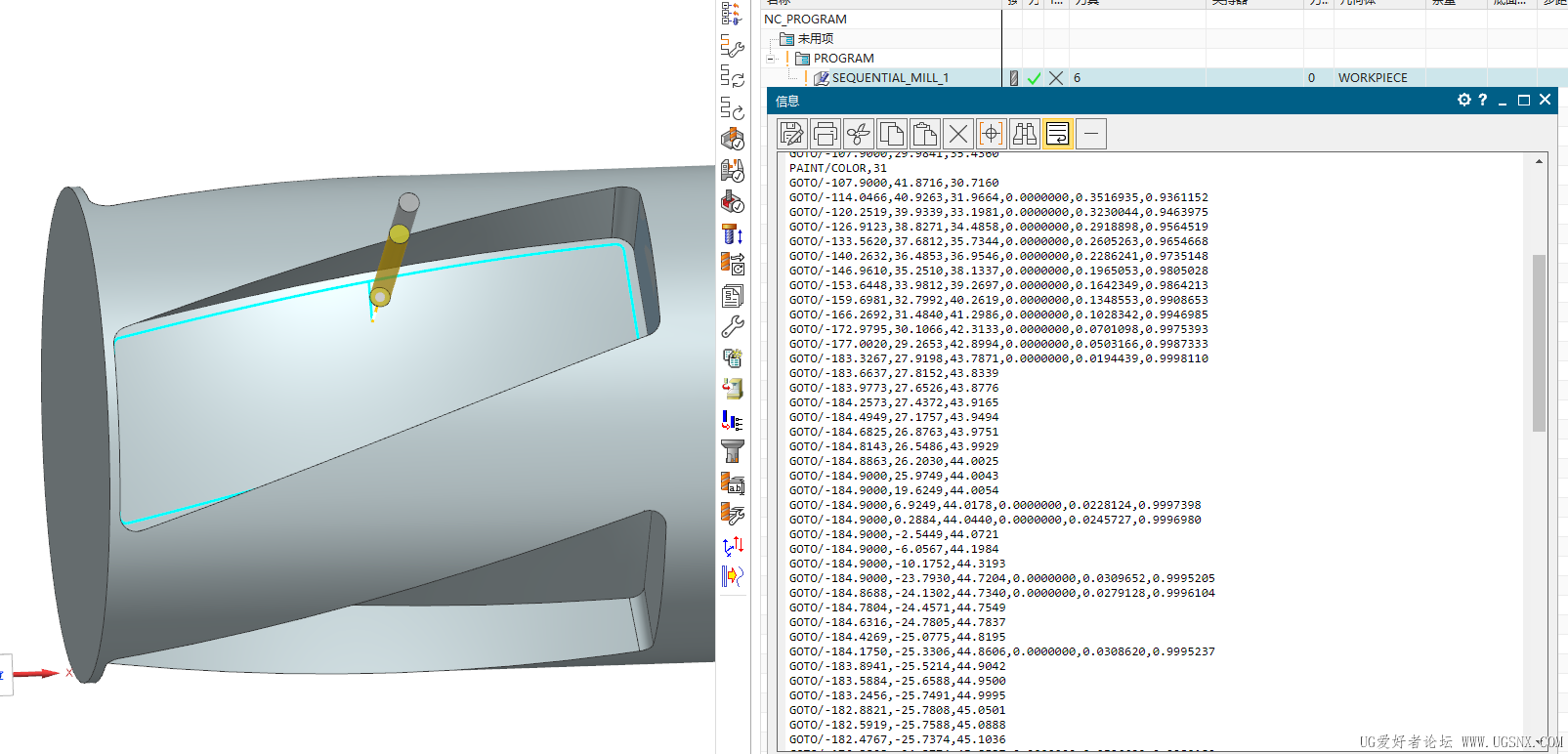The width and height of the screenshot is (1568, 754).
Task: Click the Print icon in 信息 window
Action: (x=825, y=134)
